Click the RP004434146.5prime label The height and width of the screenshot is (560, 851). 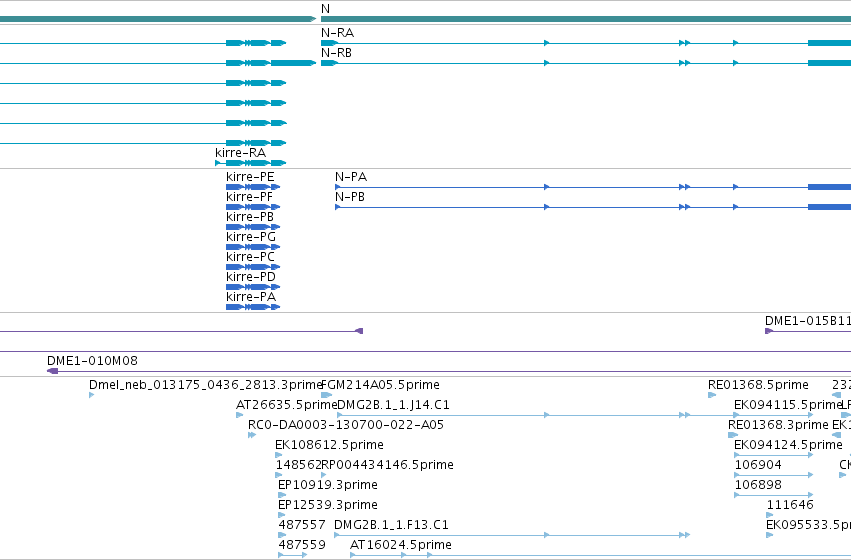(x=387, y=464)
